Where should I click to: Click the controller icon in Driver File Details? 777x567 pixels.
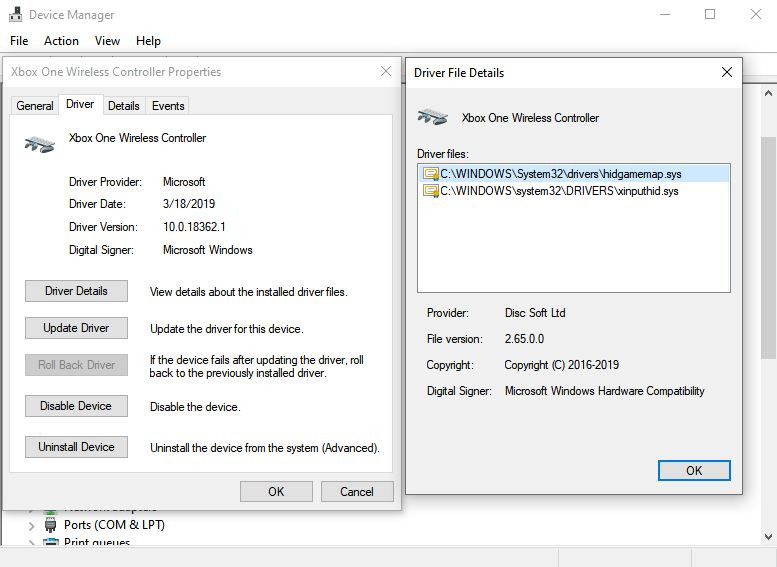[x=432, y=117]
